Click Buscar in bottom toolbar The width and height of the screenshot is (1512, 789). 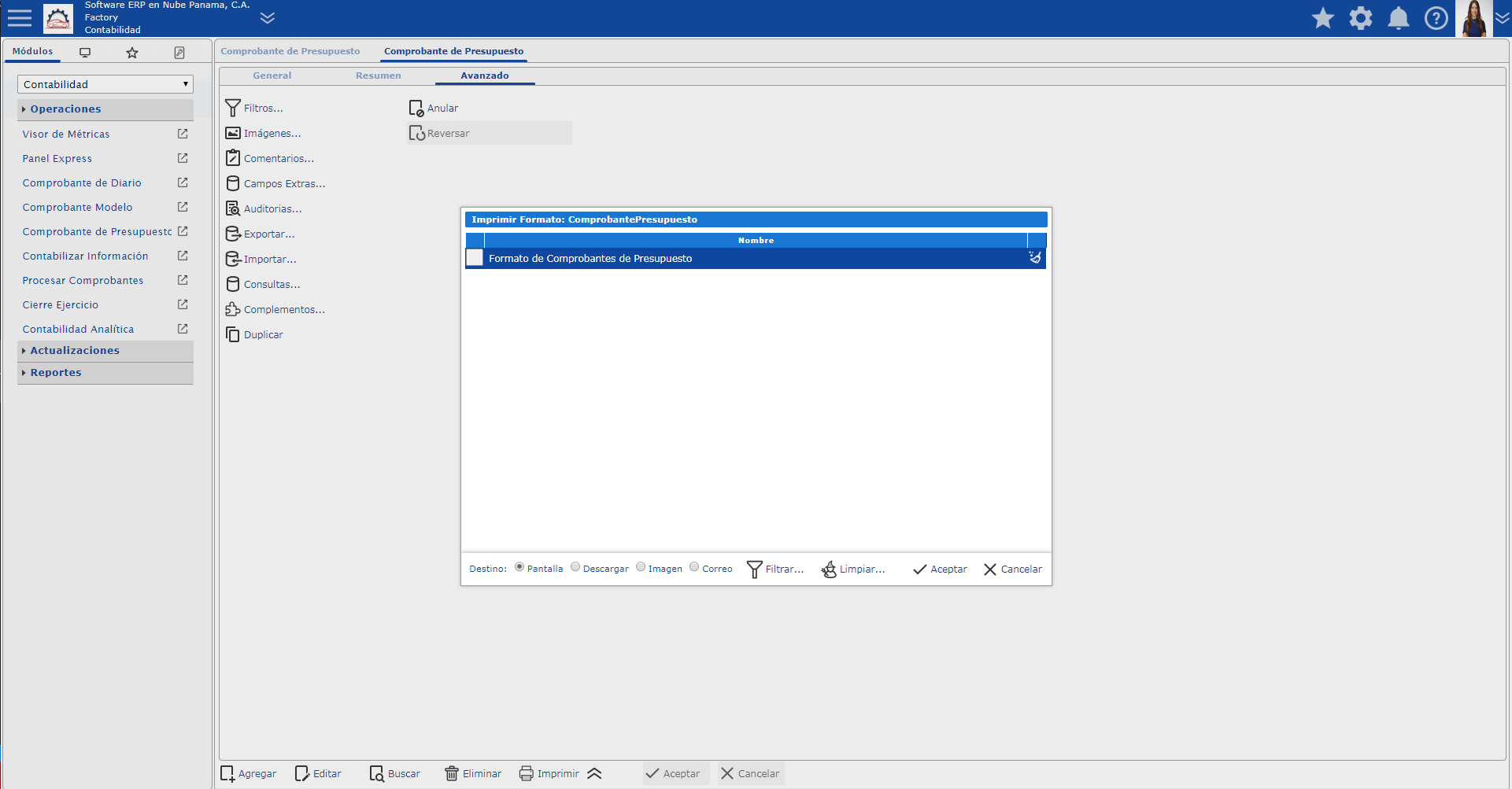tap(395, 774)
